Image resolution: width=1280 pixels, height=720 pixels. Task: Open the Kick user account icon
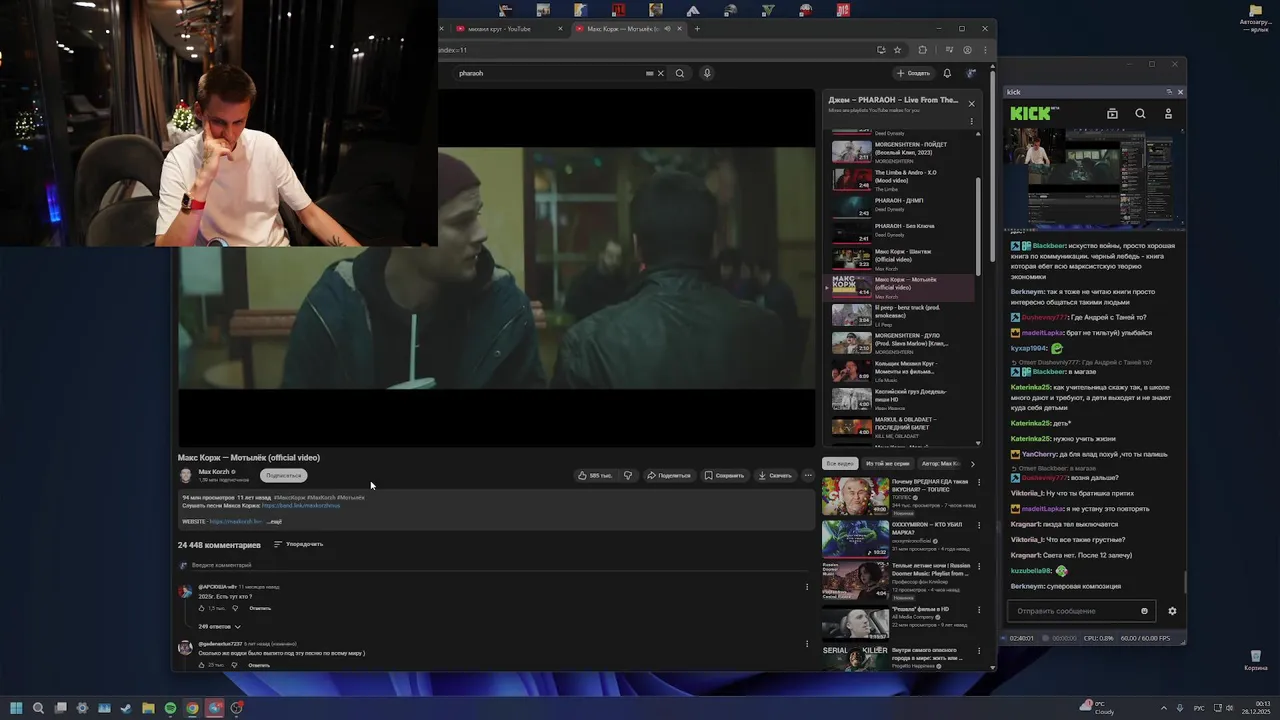[1168, 114]
